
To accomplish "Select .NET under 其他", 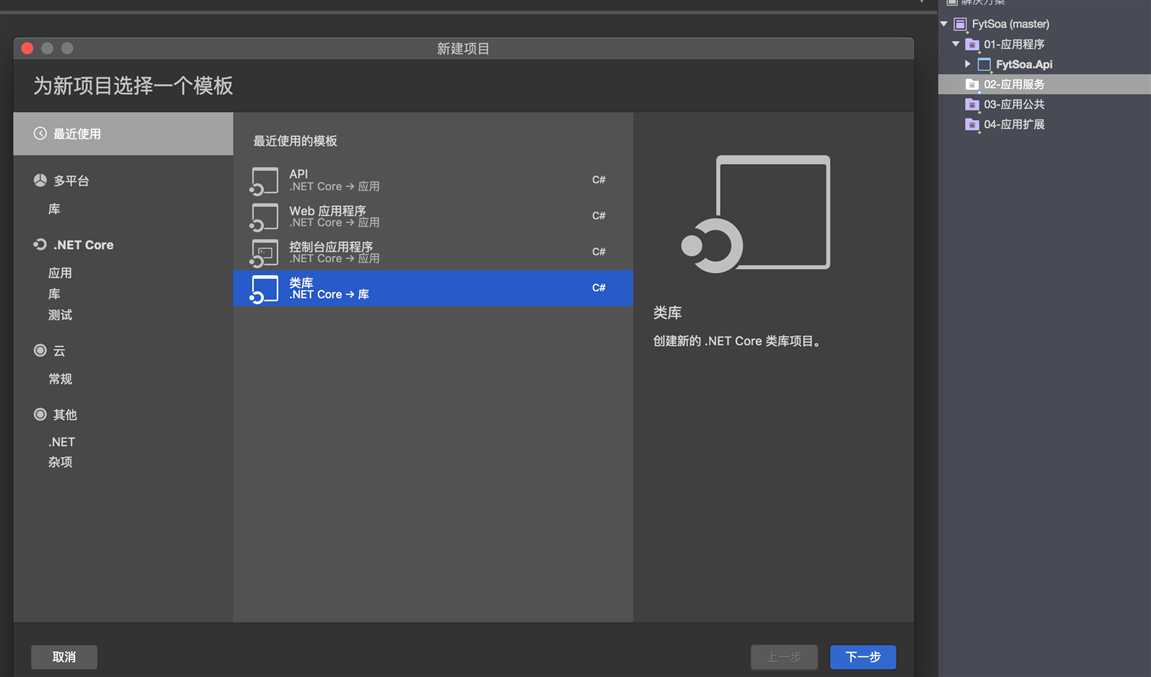I will 62,442.
